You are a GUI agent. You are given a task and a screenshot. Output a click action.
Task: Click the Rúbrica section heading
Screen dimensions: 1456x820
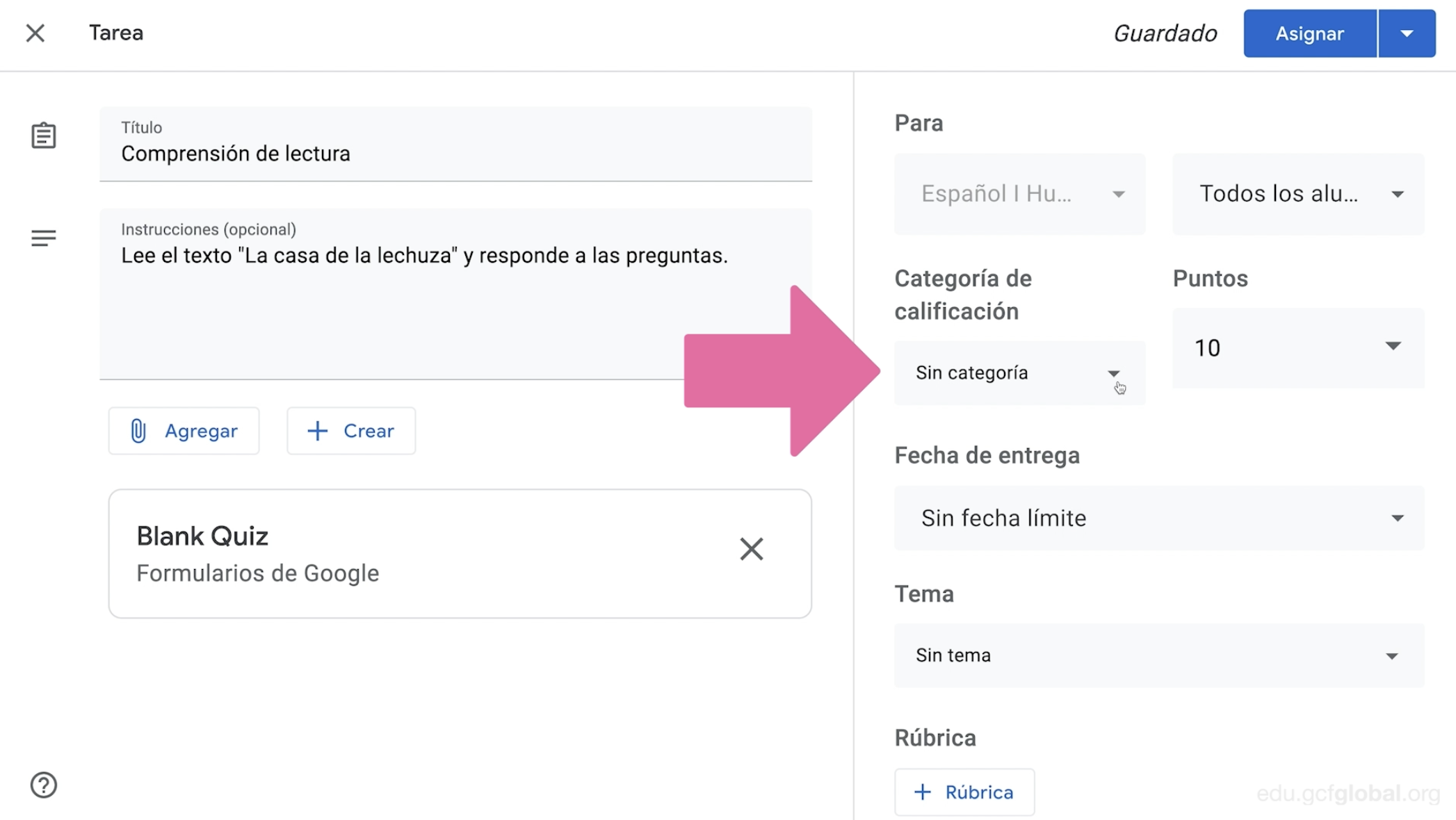click(935, 737)
